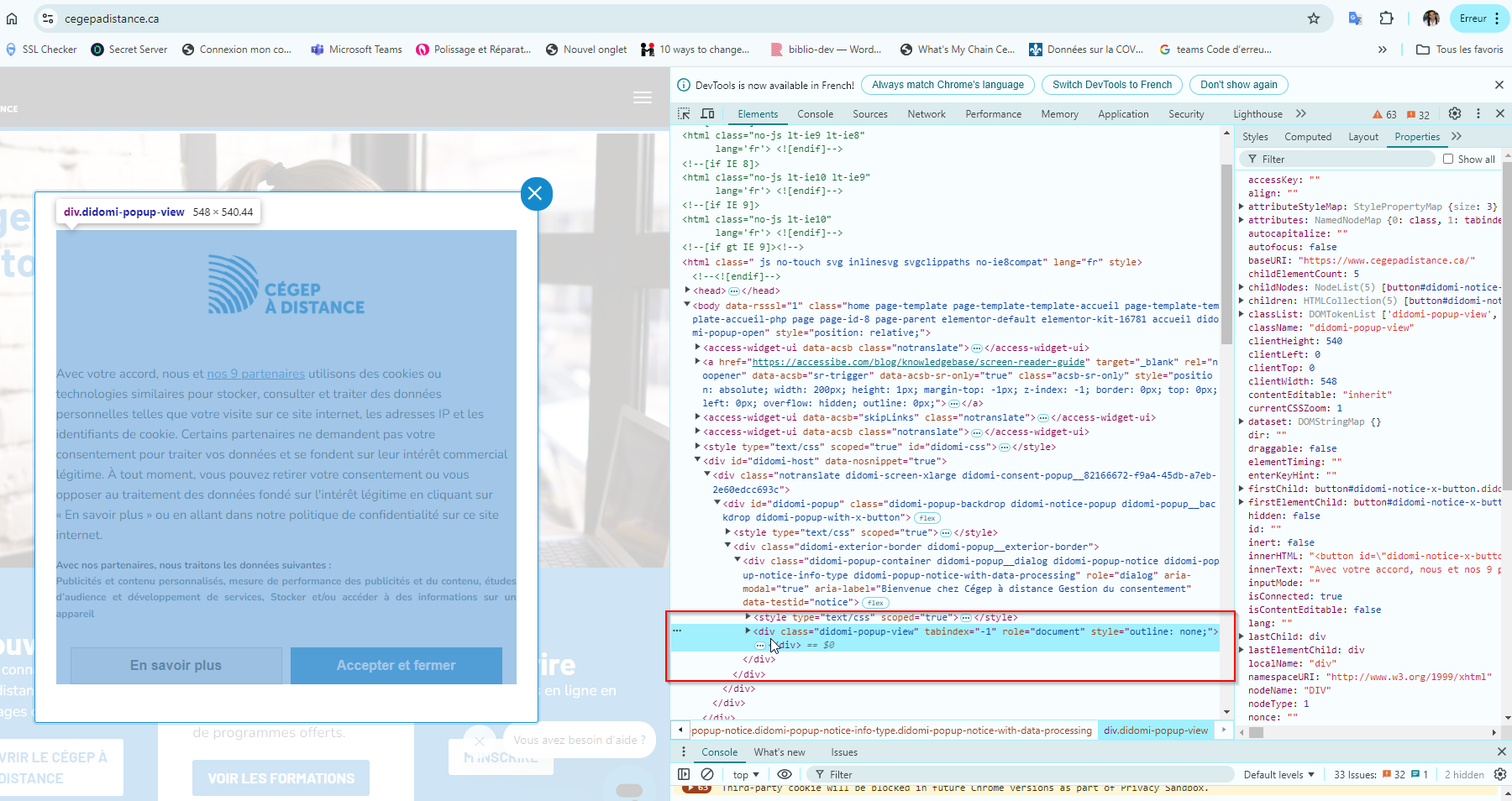Switch to the Network tab
This screenshot has width=1512, height=801.
(926, 114)
